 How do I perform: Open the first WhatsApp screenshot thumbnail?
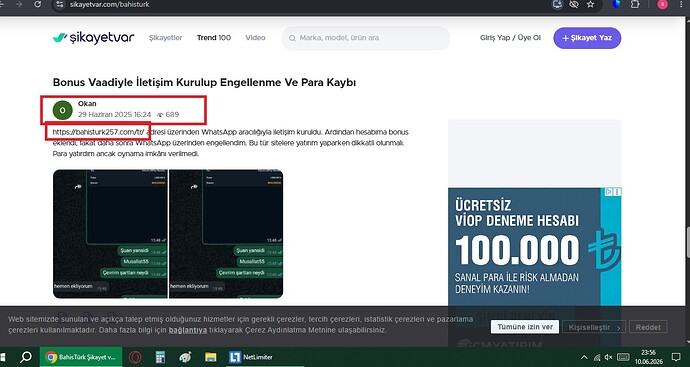point(110,234)
